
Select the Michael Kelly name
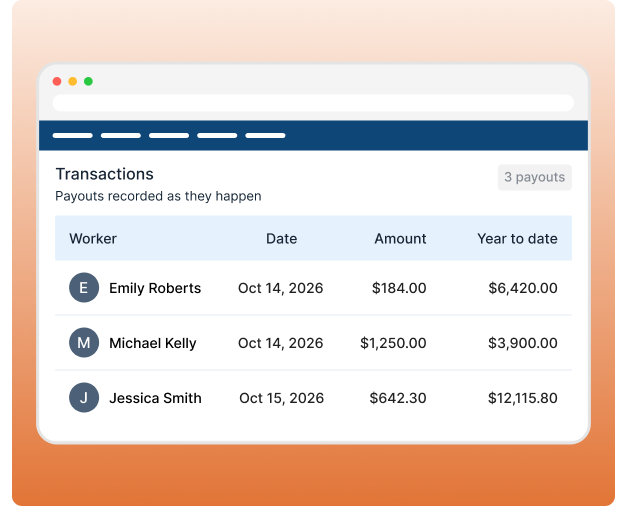pyautogui.click(x=153, y=343)
